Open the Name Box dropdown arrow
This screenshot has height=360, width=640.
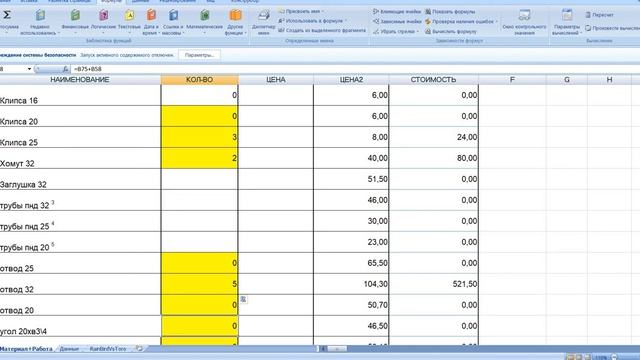click(29, 69)
